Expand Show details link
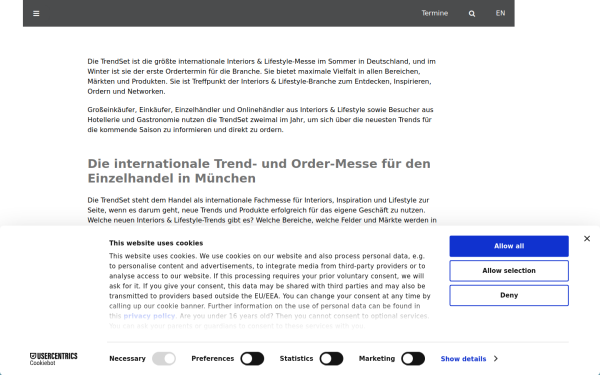600x375 pixels. pyautogui.click(x=463, y=359)
